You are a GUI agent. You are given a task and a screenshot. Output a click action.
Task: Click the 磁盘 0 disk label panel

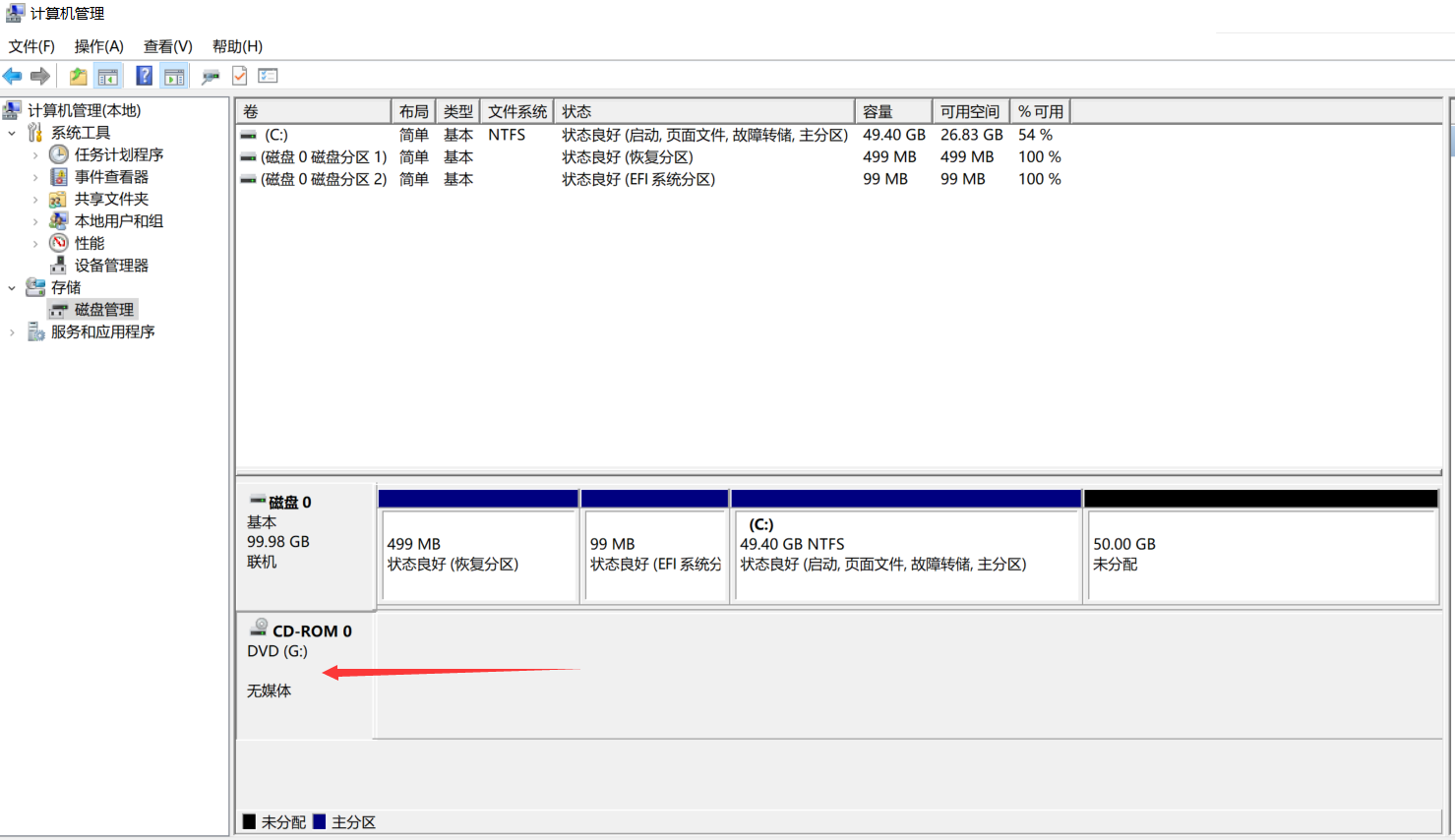tap(306, 546)
